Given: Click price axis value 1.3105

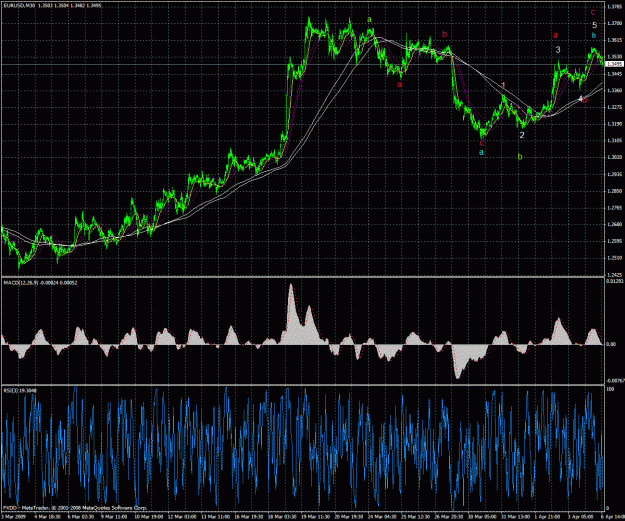Looking at the screenshot, I should [614, 141].
